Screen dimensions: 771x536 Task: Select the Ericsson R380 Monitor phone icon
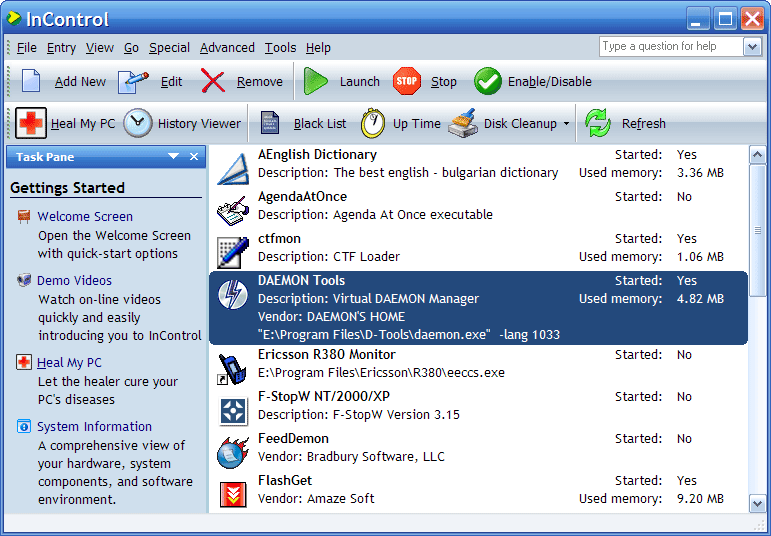pos(232,369)
